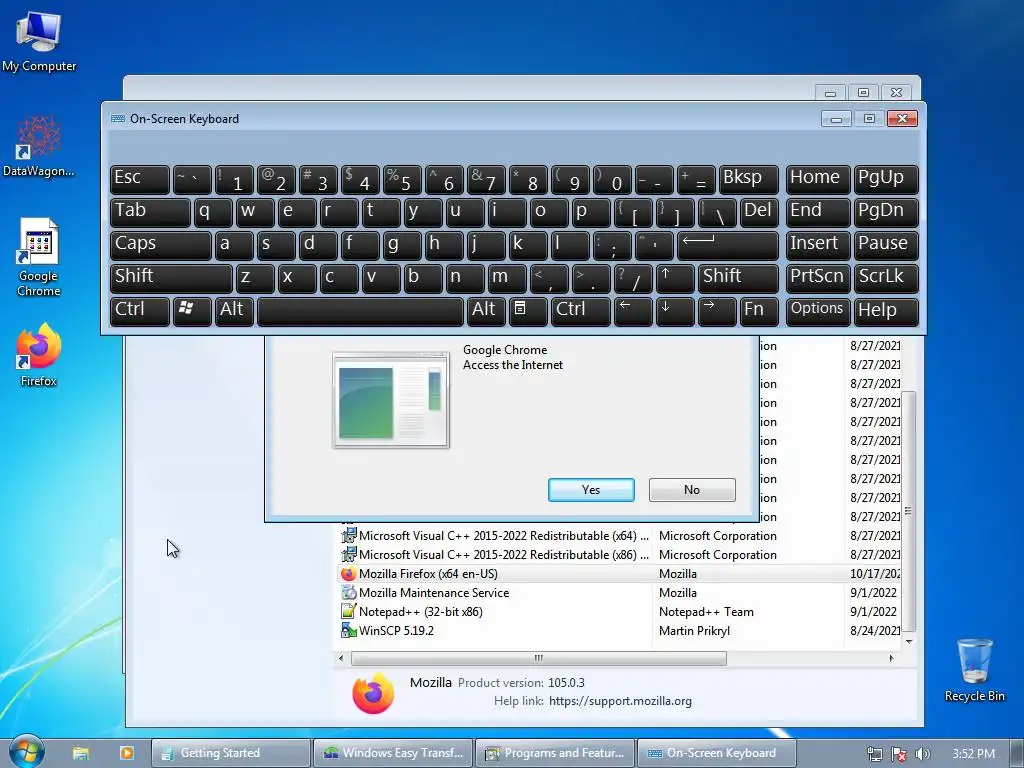
Task: Launch Firefox from the desktop
Action: 39,355
